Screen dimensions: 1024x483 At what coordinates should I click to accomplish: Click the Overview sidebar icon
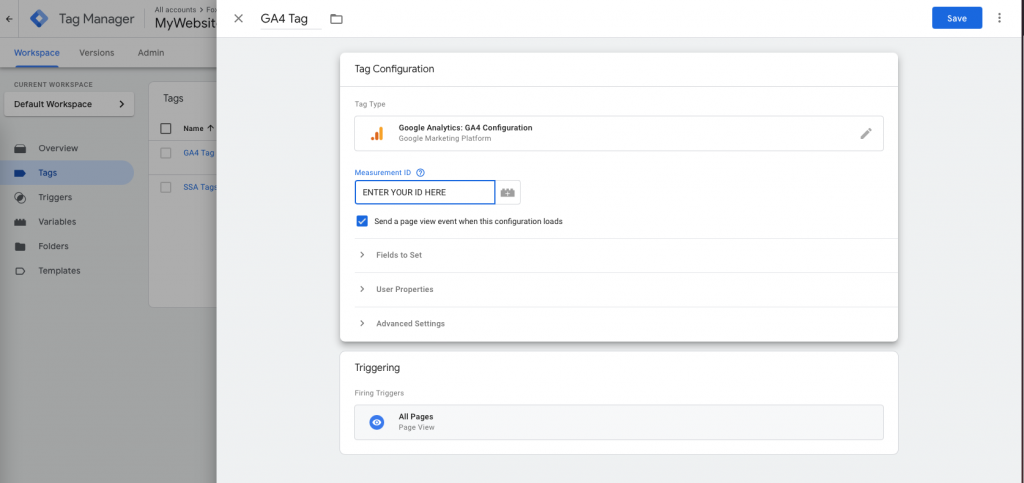(20, 148)
